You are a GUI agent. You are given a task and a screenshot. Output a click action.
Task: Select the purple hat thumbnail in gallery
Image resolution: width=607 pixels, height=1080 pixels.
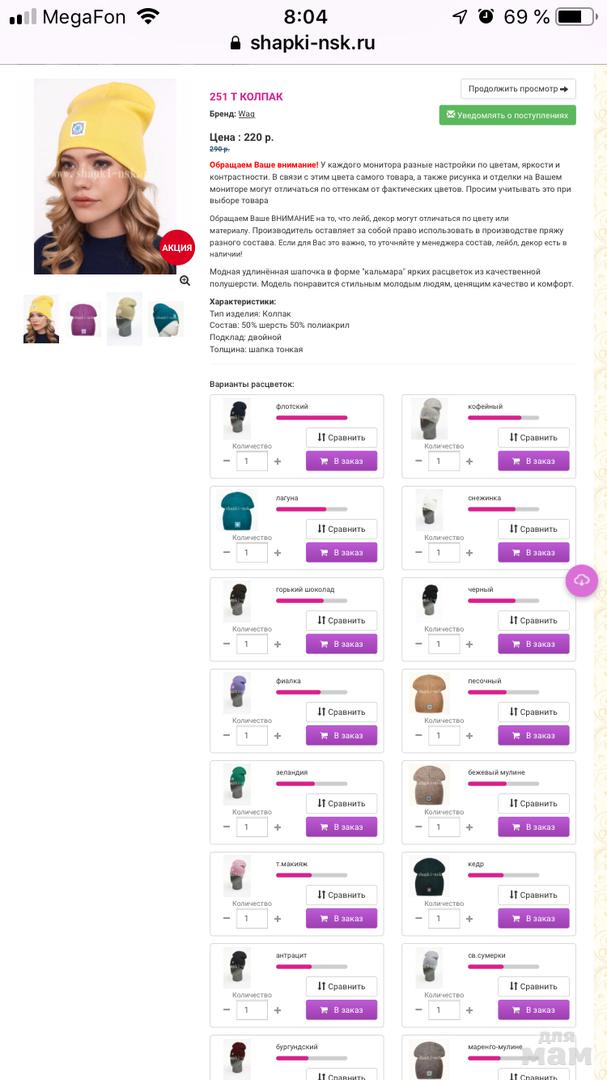point(84,319)
